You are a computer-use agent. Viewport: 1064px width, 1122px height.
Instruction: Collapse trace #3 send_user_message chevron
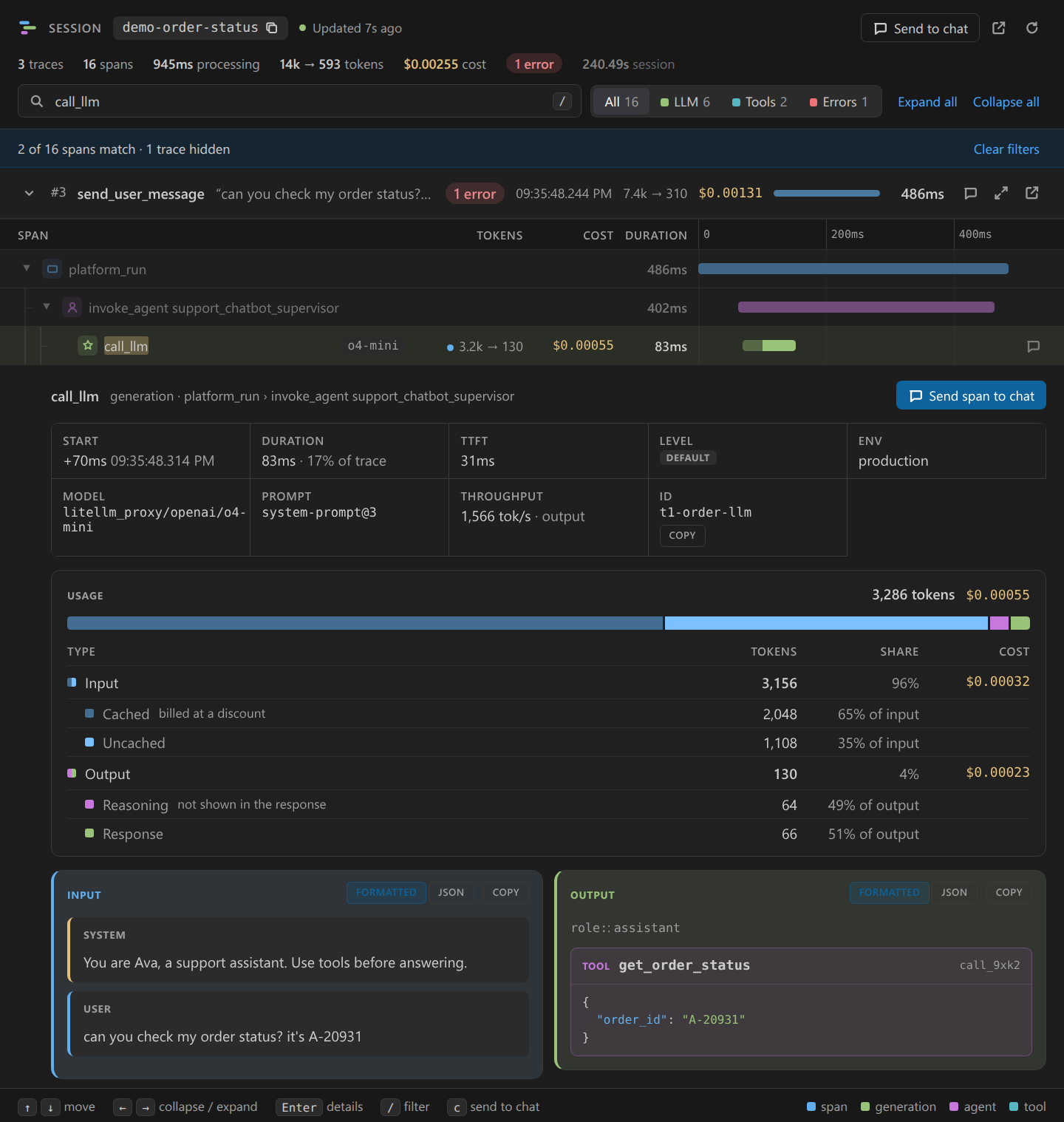(x=30, y=194)
